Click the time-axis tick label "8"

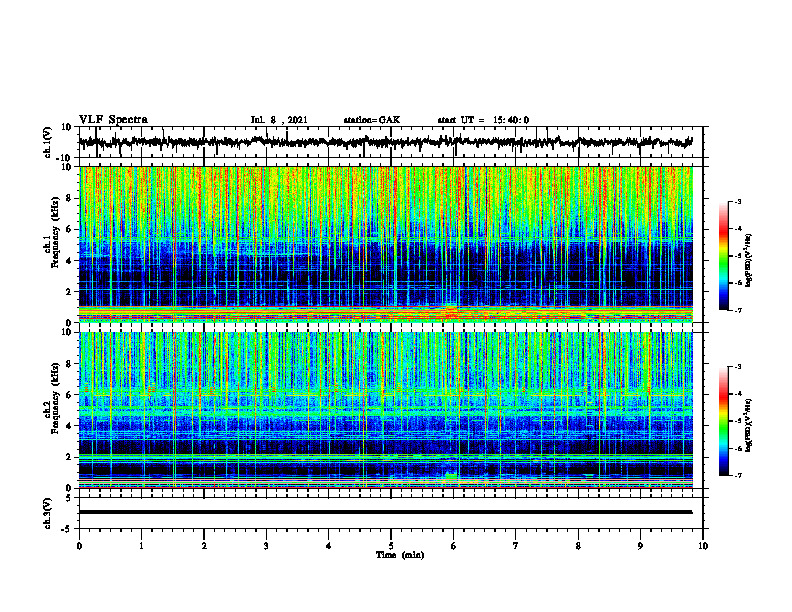coord(578,546)
